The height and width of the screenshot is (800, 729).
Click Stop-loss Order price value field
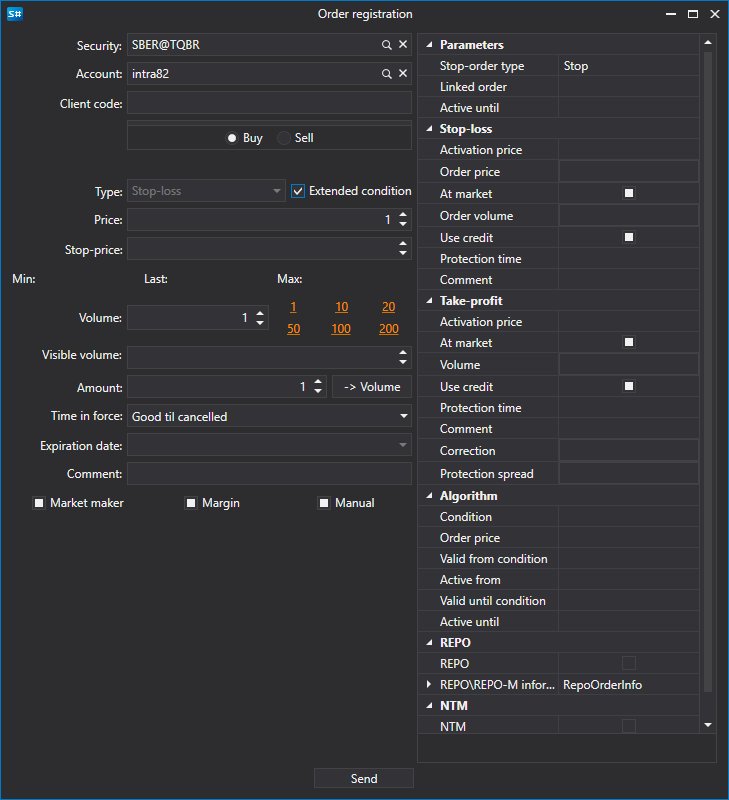(629, 171)
